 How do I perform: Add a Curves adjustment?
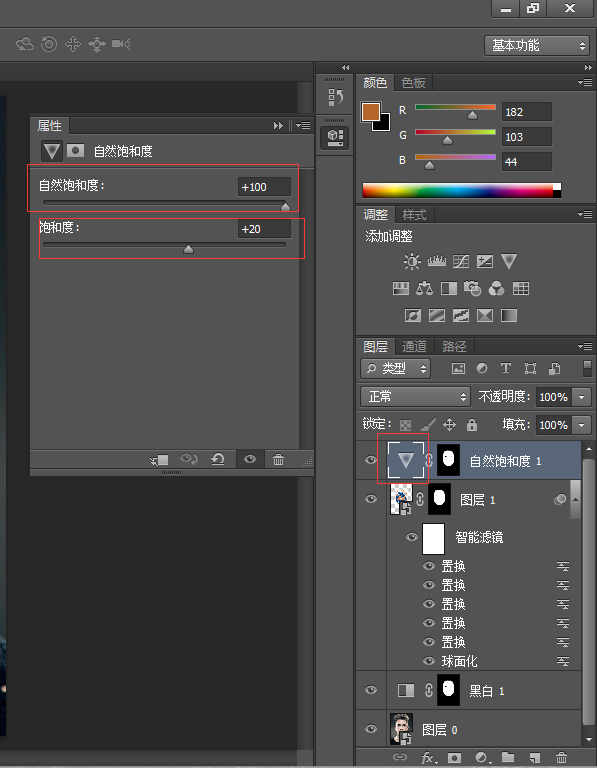pos(461,262)
